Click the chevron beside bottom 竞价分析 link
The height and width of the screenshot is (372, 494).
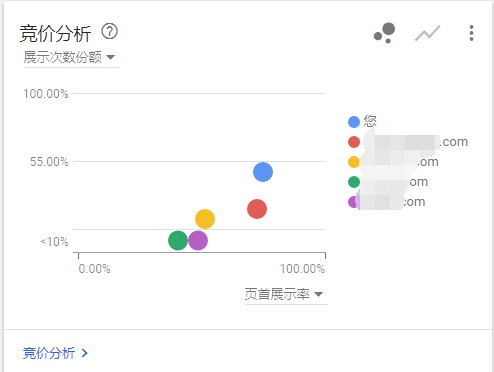coord(85,353)
